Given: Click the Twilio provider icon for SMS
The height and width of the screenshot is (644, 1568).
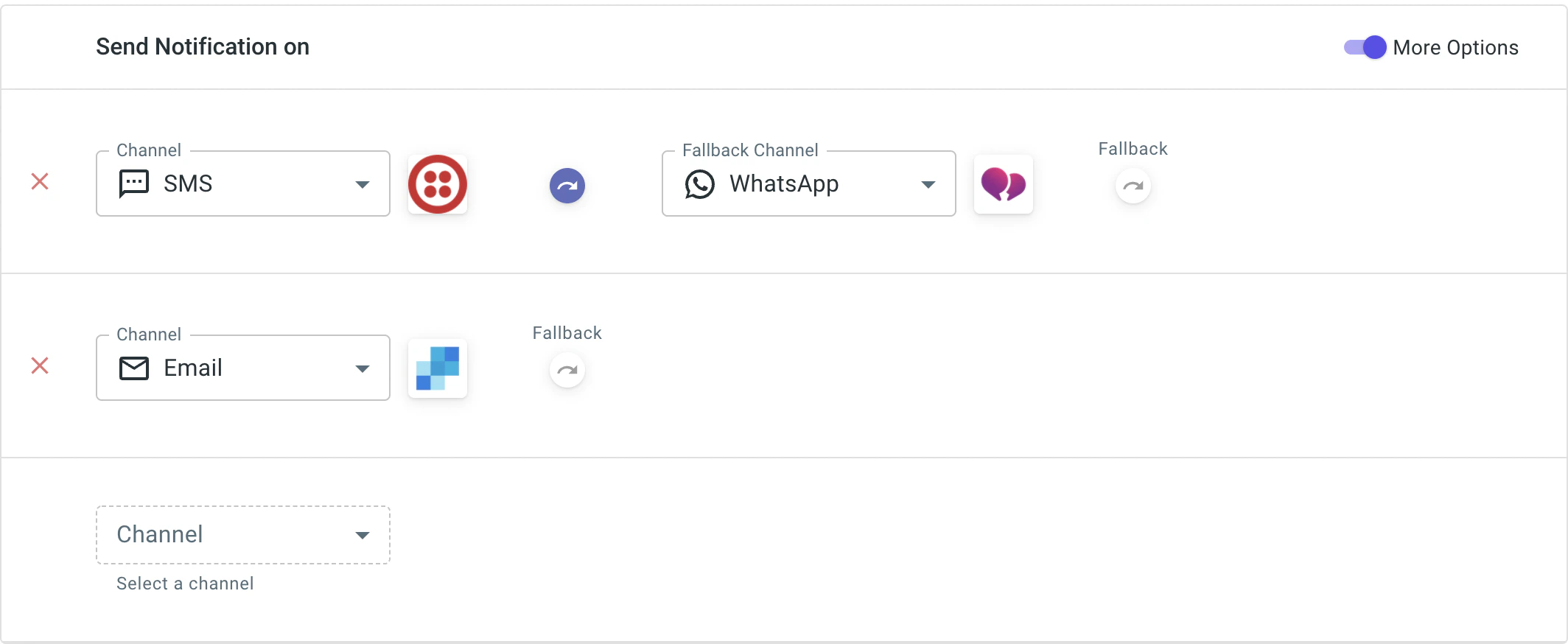Looking at the screenshot, I should pos(438,183).
